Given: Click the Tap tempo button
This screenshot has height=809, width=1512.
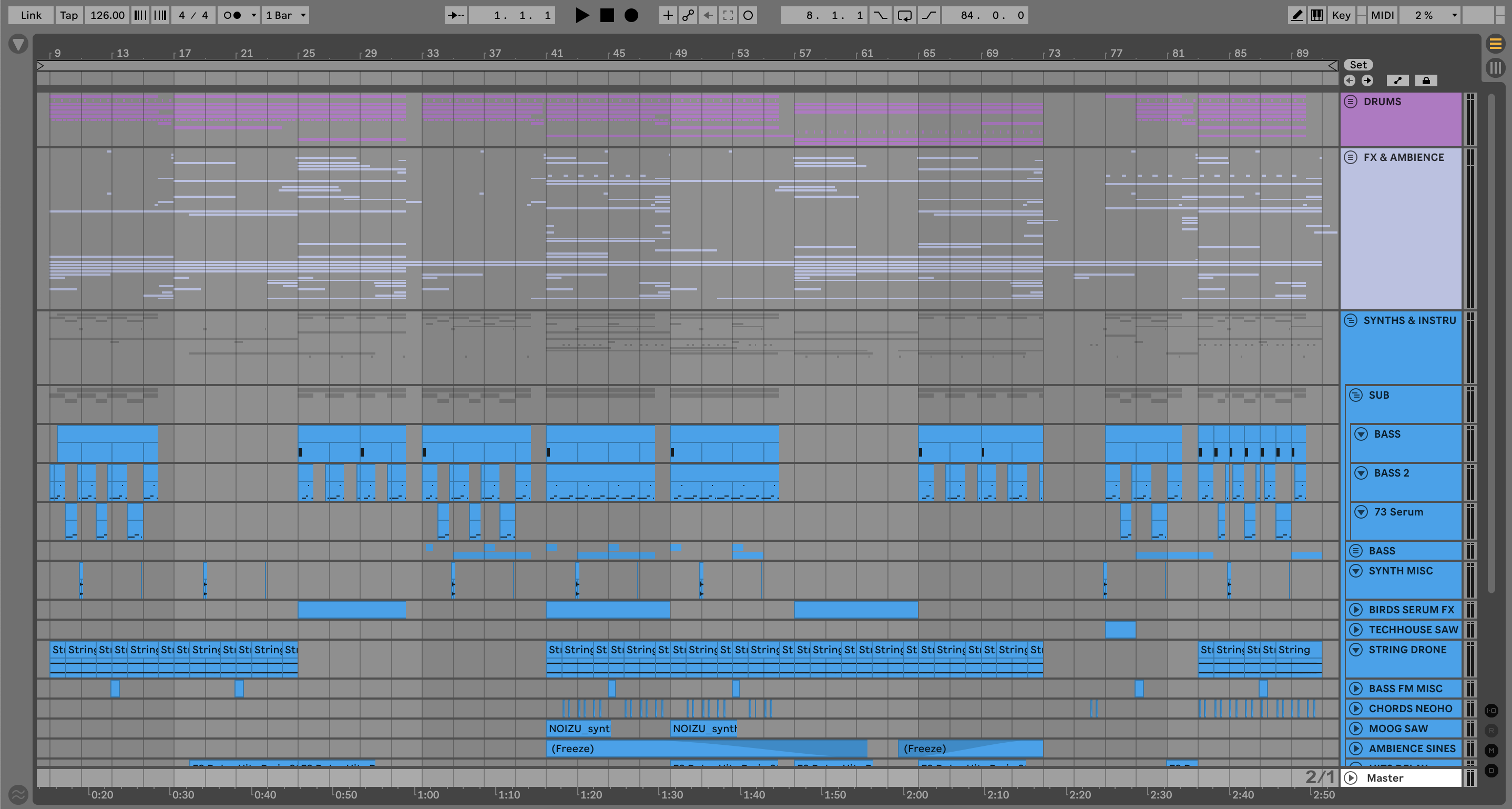Looking at the screenshot, I should point(69,15).
